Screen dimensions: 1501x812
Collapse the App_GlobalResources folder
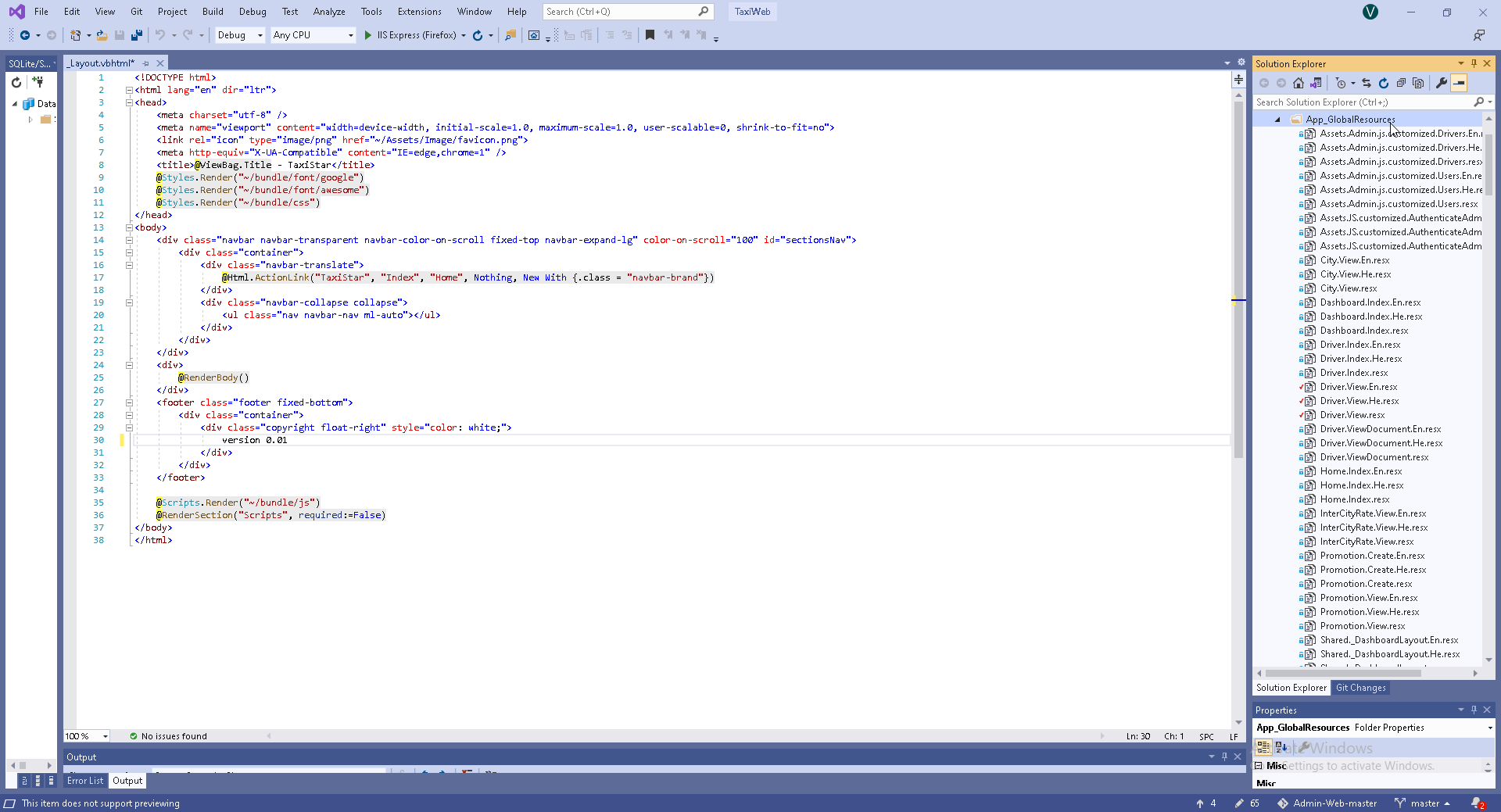[x=1277, y=120]
